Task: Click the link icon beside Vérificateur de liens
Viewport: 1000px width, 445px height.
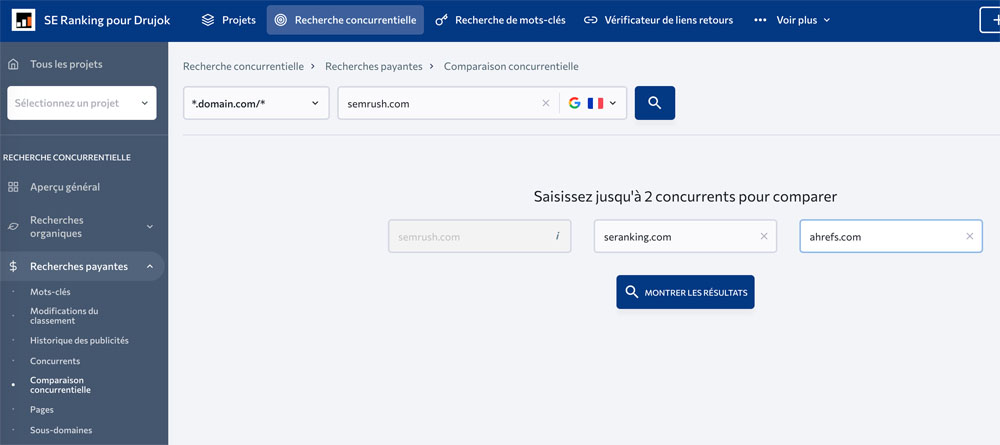Action: pyautogui.click(x=591, y=20)
